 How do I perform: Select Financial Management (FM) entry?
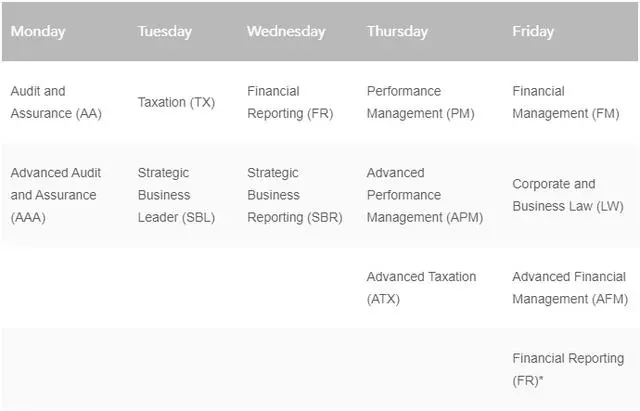[566, 102]
